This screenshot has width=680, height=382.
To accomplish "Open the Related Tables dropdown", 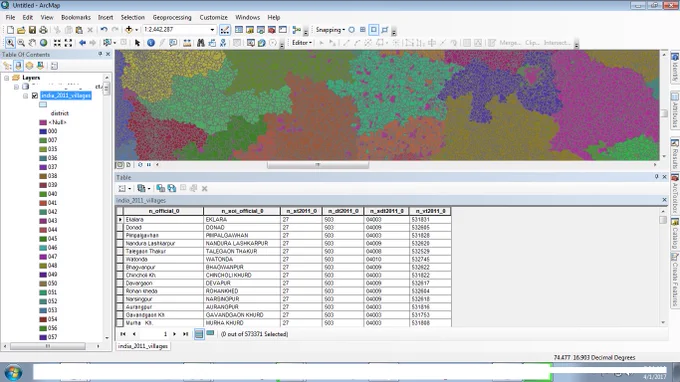I will pyautogui.click(x=144, y=189).
